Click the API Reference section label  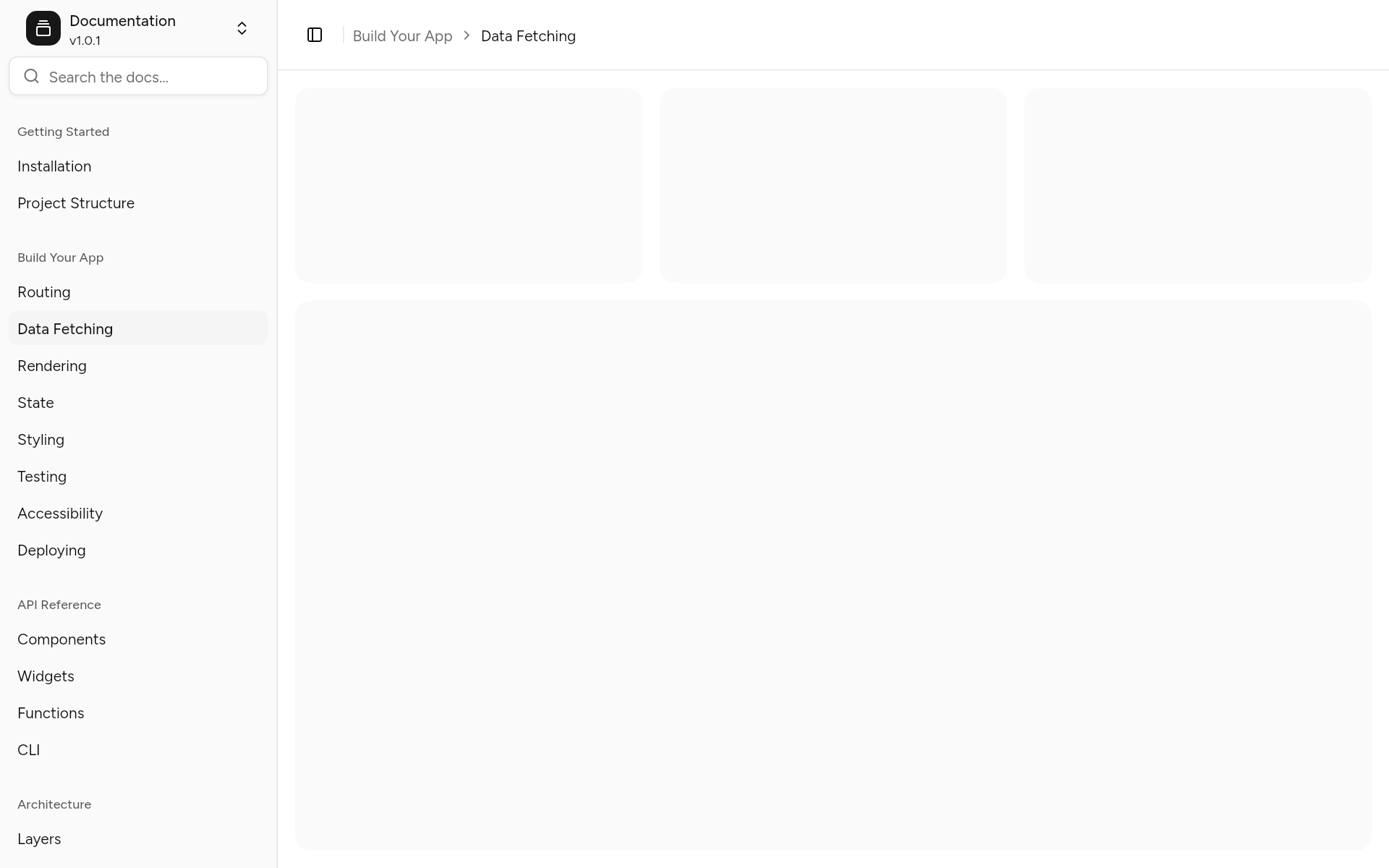(x=59, y=605)
